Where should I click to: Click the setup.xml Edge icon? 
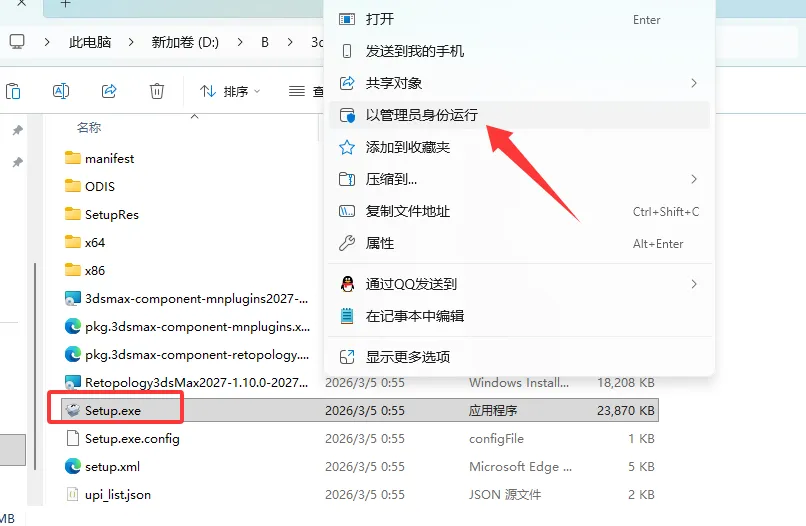pos(73,466)
